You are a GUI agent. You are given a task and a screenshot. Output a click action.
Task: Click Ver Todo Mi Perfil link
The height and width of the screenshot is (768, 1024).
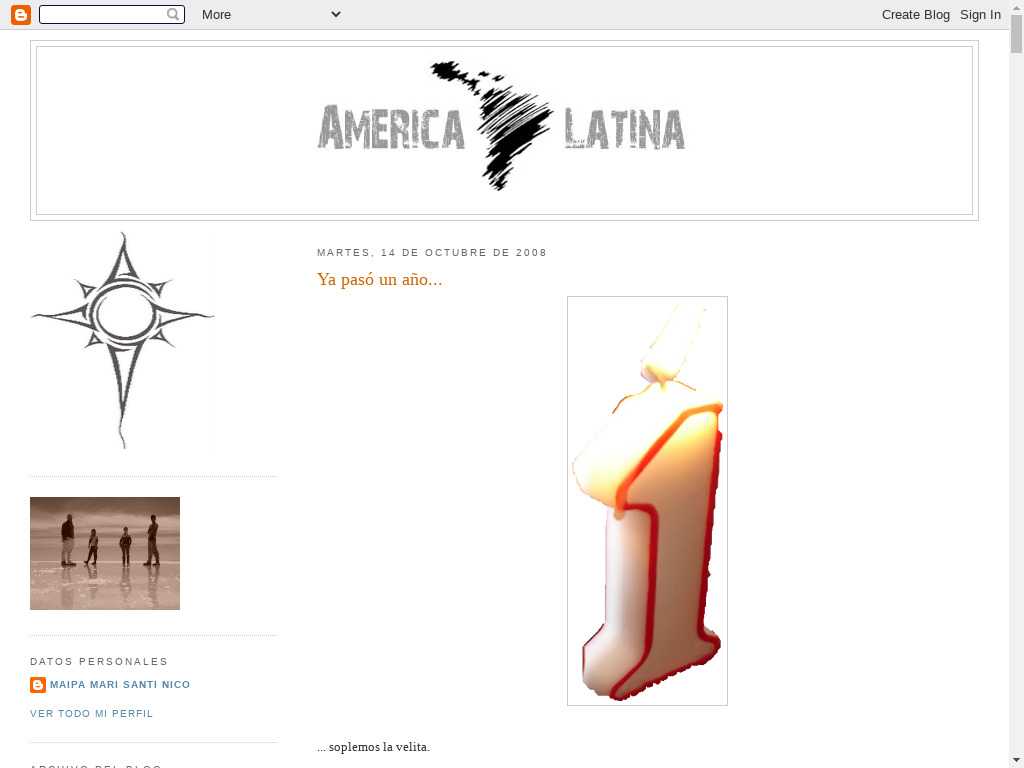(92, 714)
